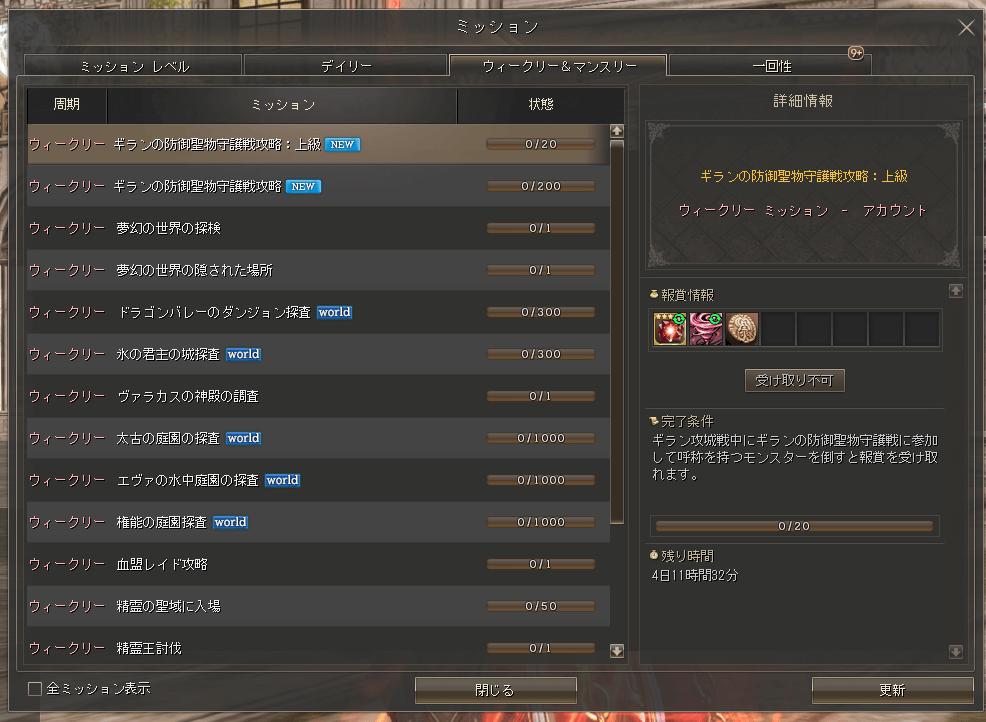Click the 受け取り不可 button
The width and height of the screenshot is (986, 722).
(x=793, y=380)
